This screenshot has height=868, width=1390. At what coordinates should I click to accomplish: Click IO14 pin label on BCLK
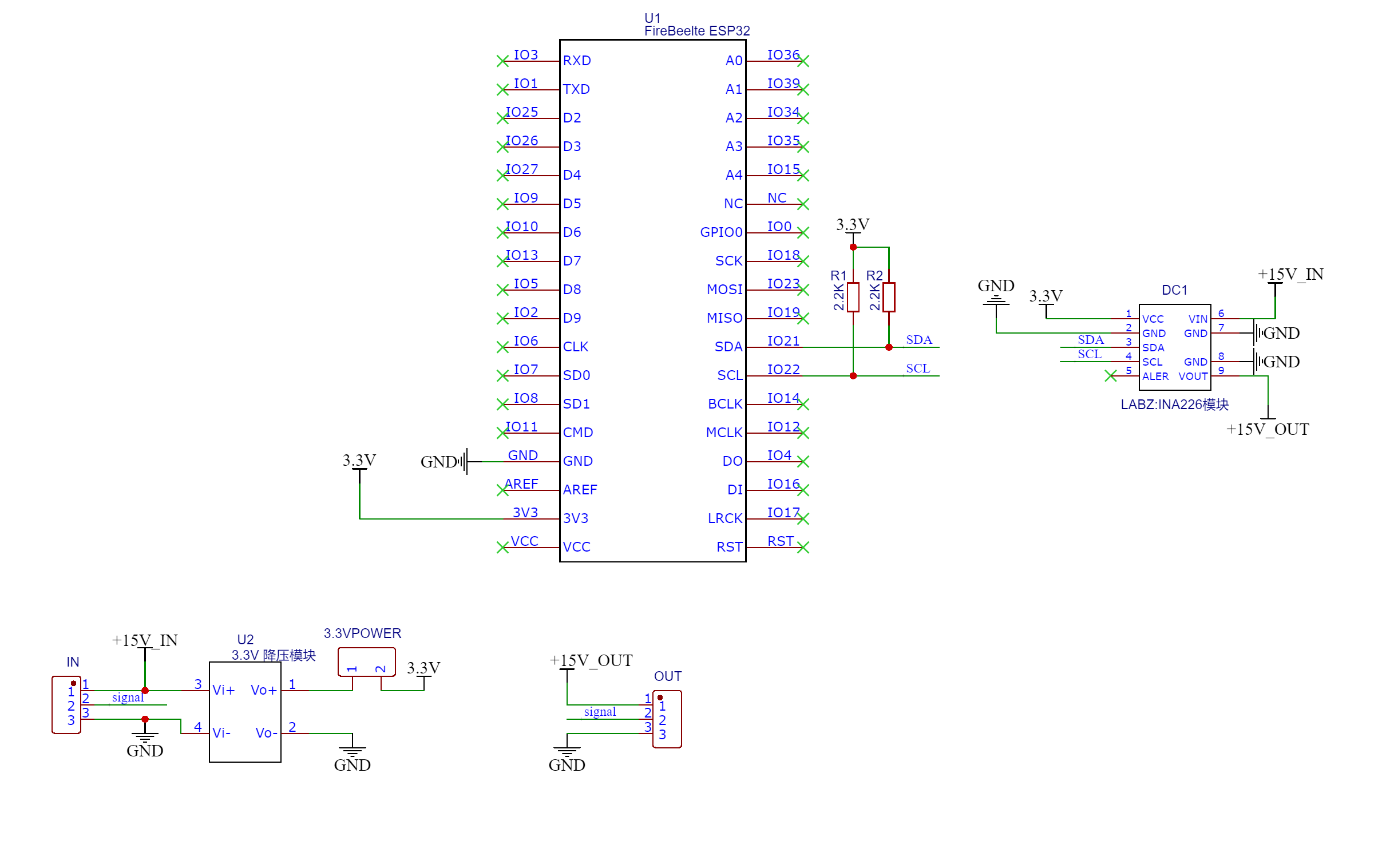(783, 398)
